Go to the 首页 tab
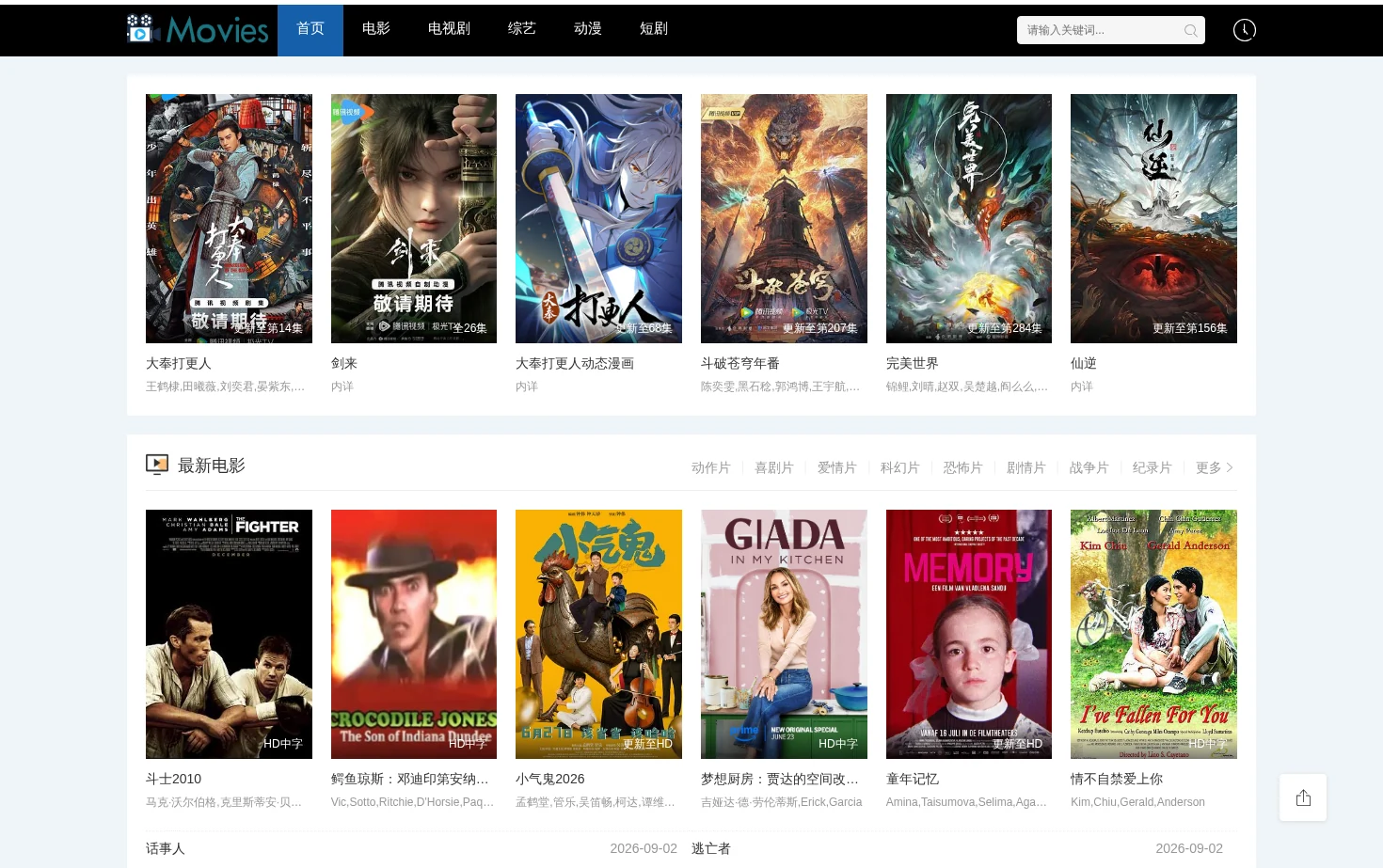This screenshot has height=868, width=1383. (310, 30)
